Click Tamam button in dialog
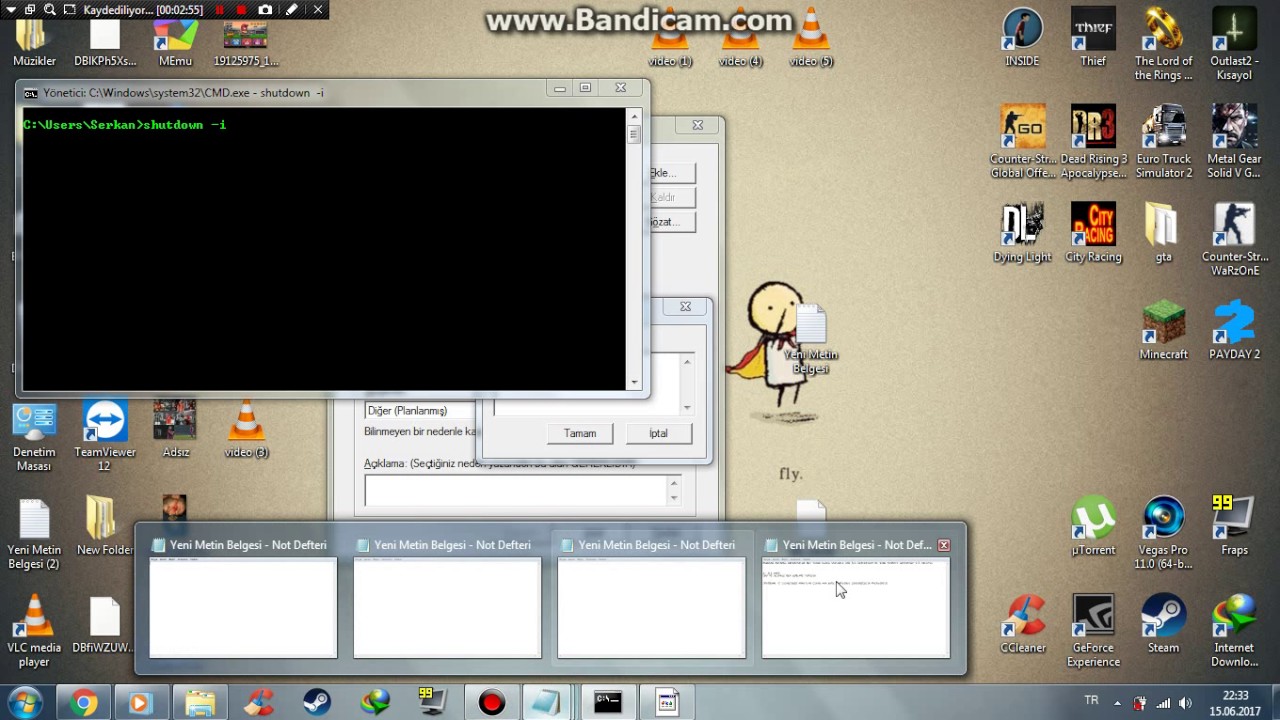 point(580,433)
